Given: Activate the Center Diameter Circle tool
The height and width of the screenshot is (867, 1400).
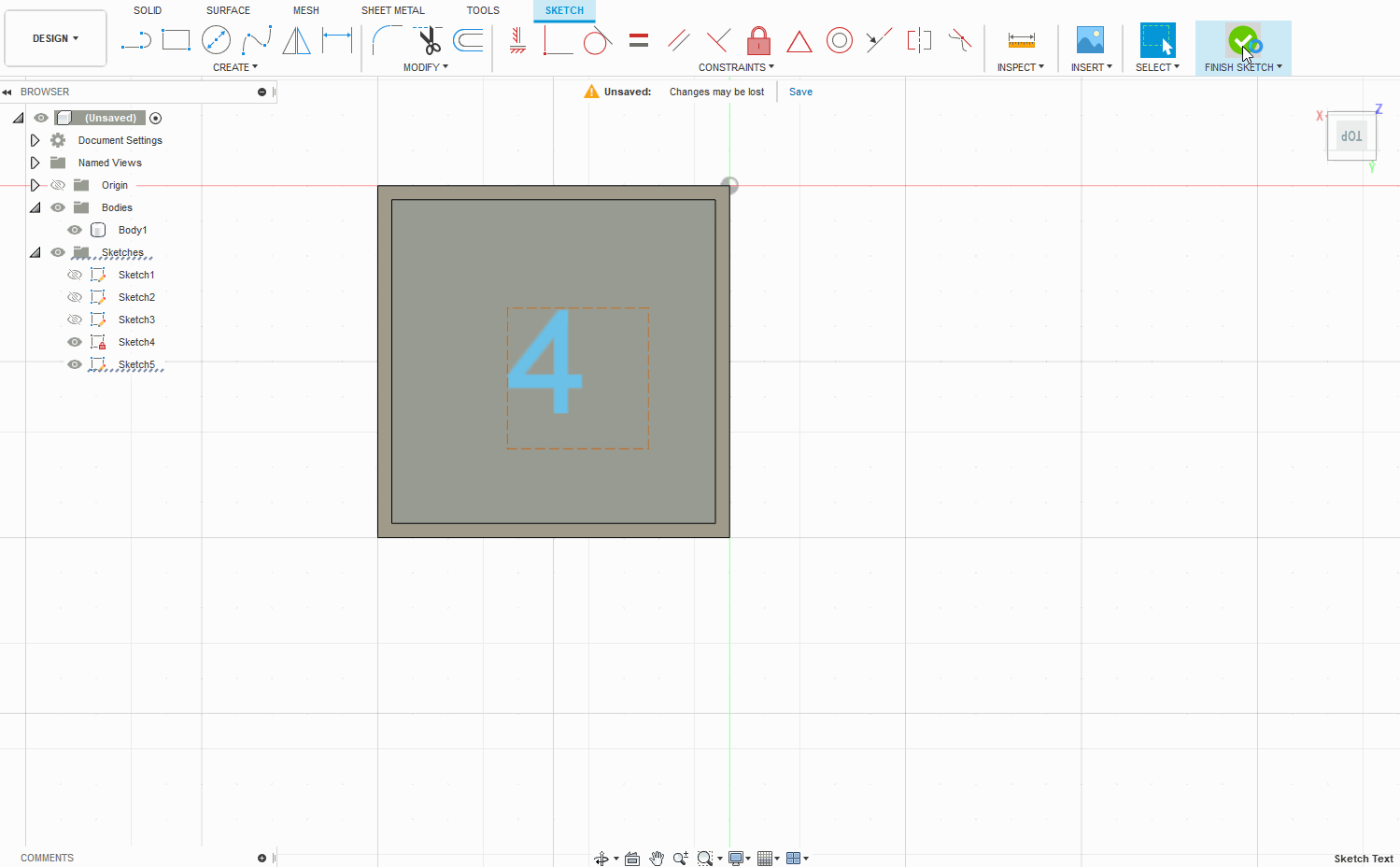Looking at the screenshot, I should pos(216,40).
